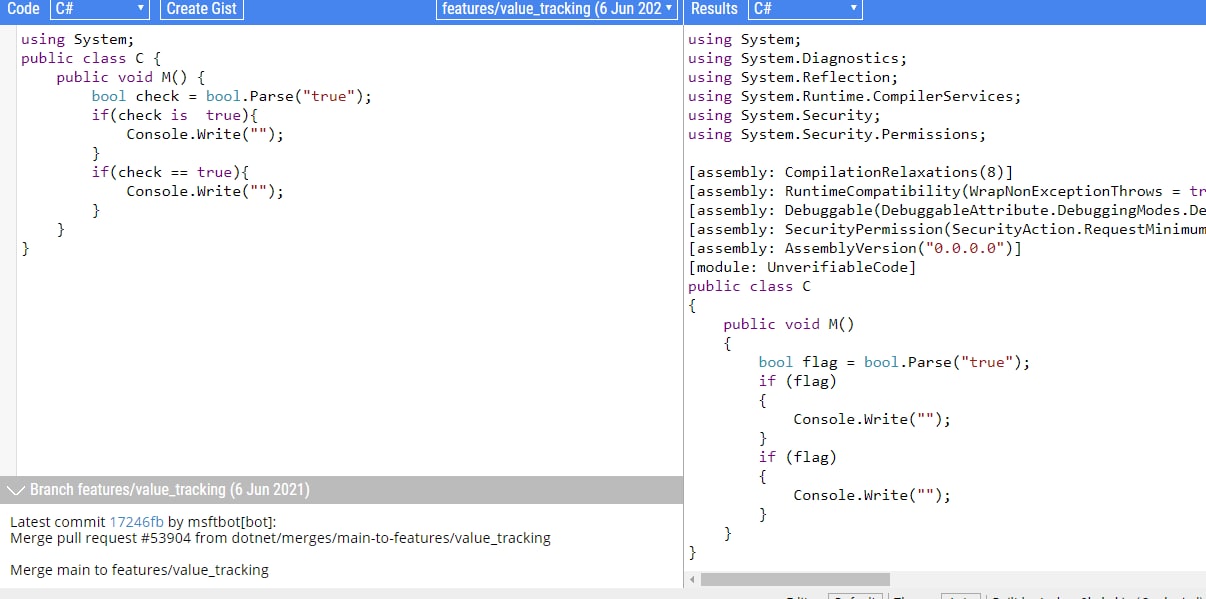Click 'using System.Diagnostics;' in Results
Screen dimensions: 1206x599
pyautogui.click(x=797, y=58)
